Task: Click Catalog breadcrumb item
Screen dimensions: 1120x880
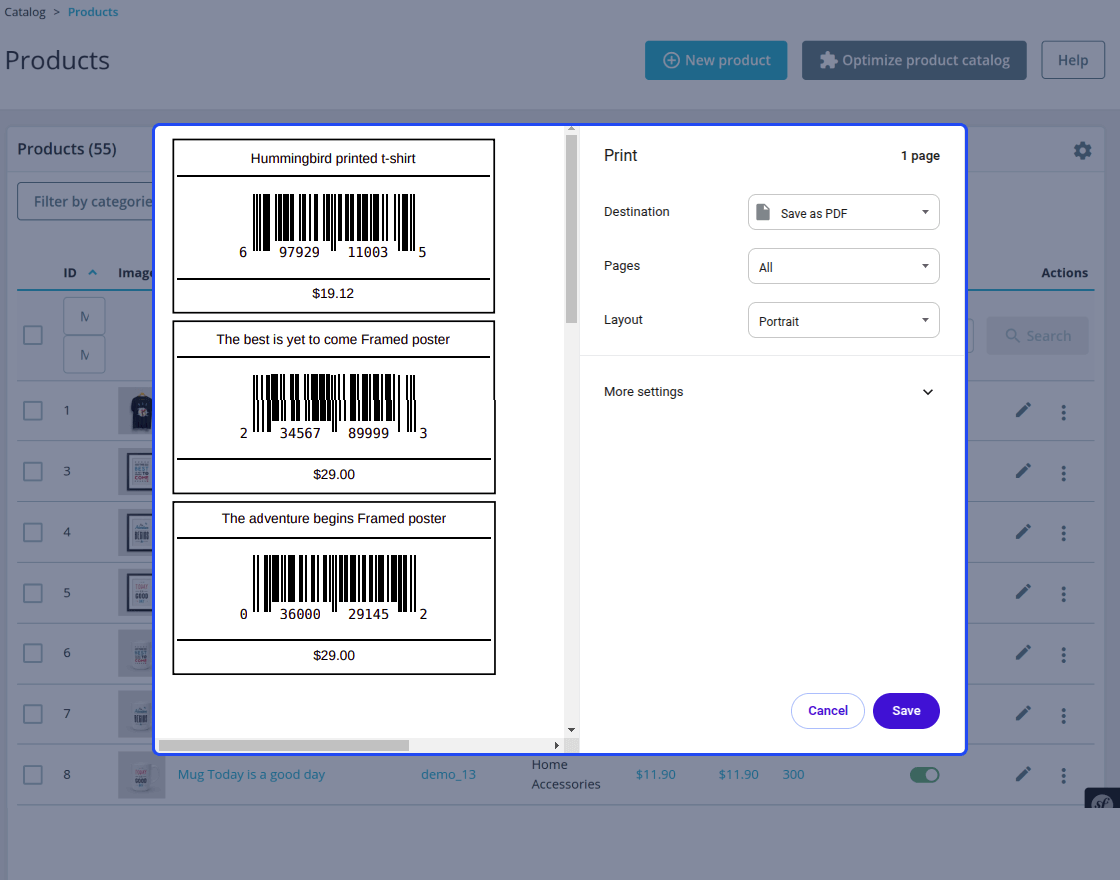Action: [x=25, y=12]
